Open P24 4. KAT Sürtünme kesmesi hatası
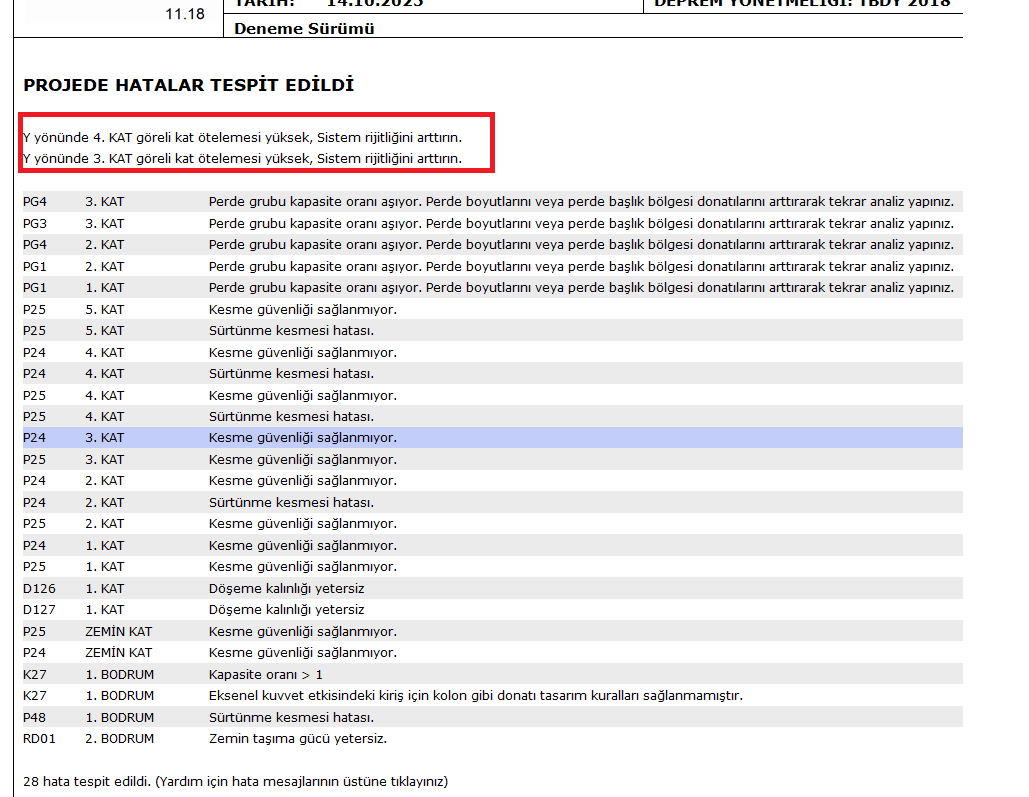 point(291,374)
